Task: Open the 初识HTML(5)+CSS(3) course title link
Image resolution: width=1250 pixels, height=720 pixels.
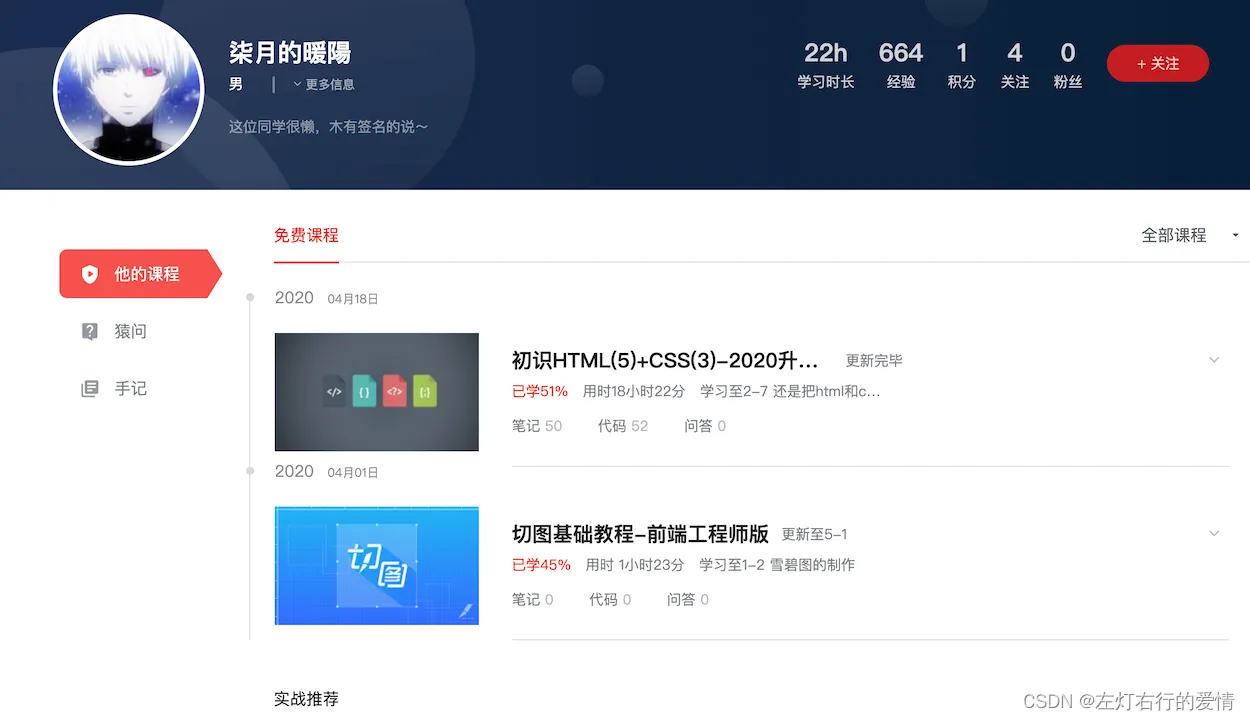Action: pos(665,360)
